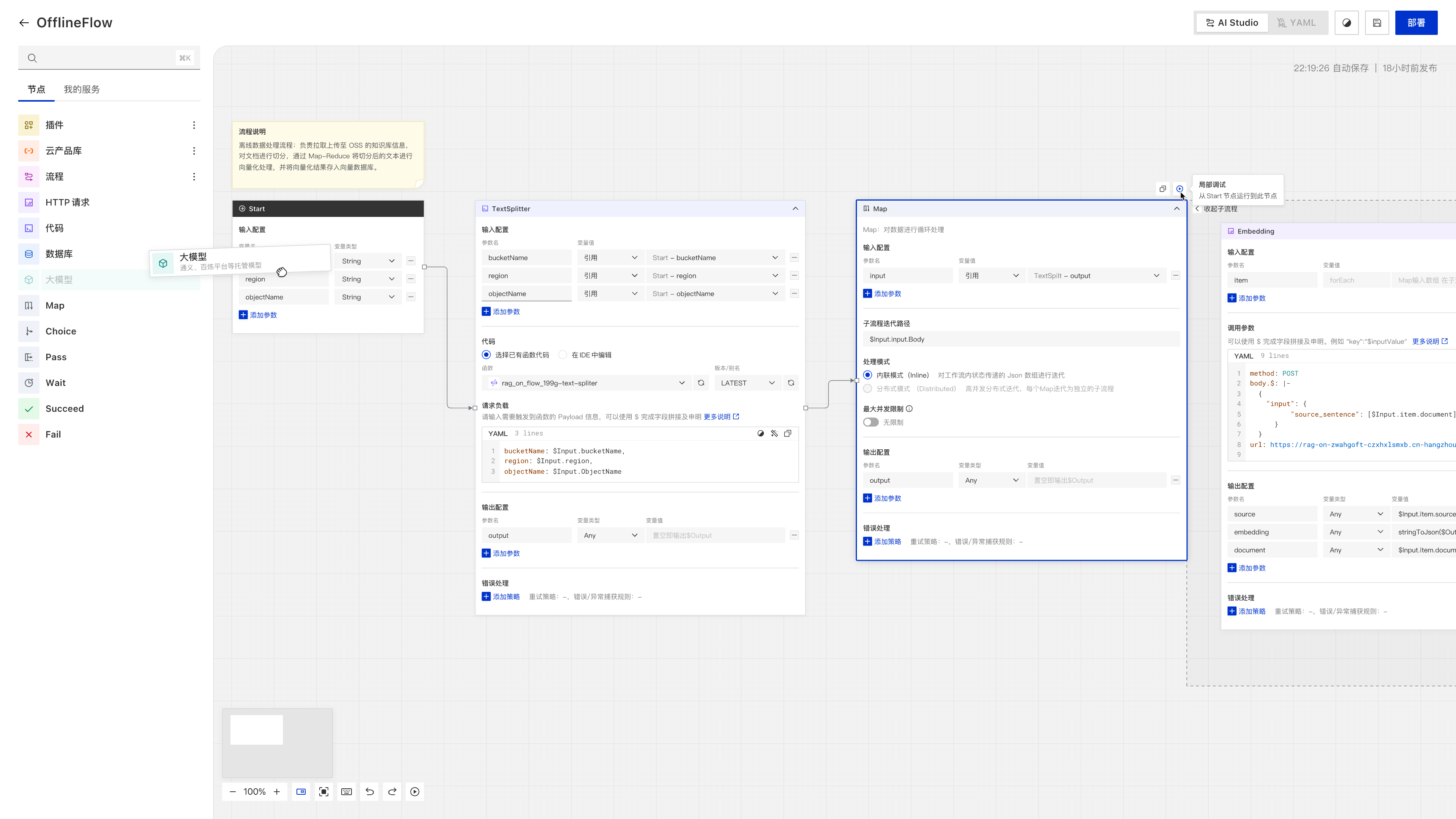Open the LATEST version dropdown
The height and width of the screenshot is (819, 1456).
point(747,383)
